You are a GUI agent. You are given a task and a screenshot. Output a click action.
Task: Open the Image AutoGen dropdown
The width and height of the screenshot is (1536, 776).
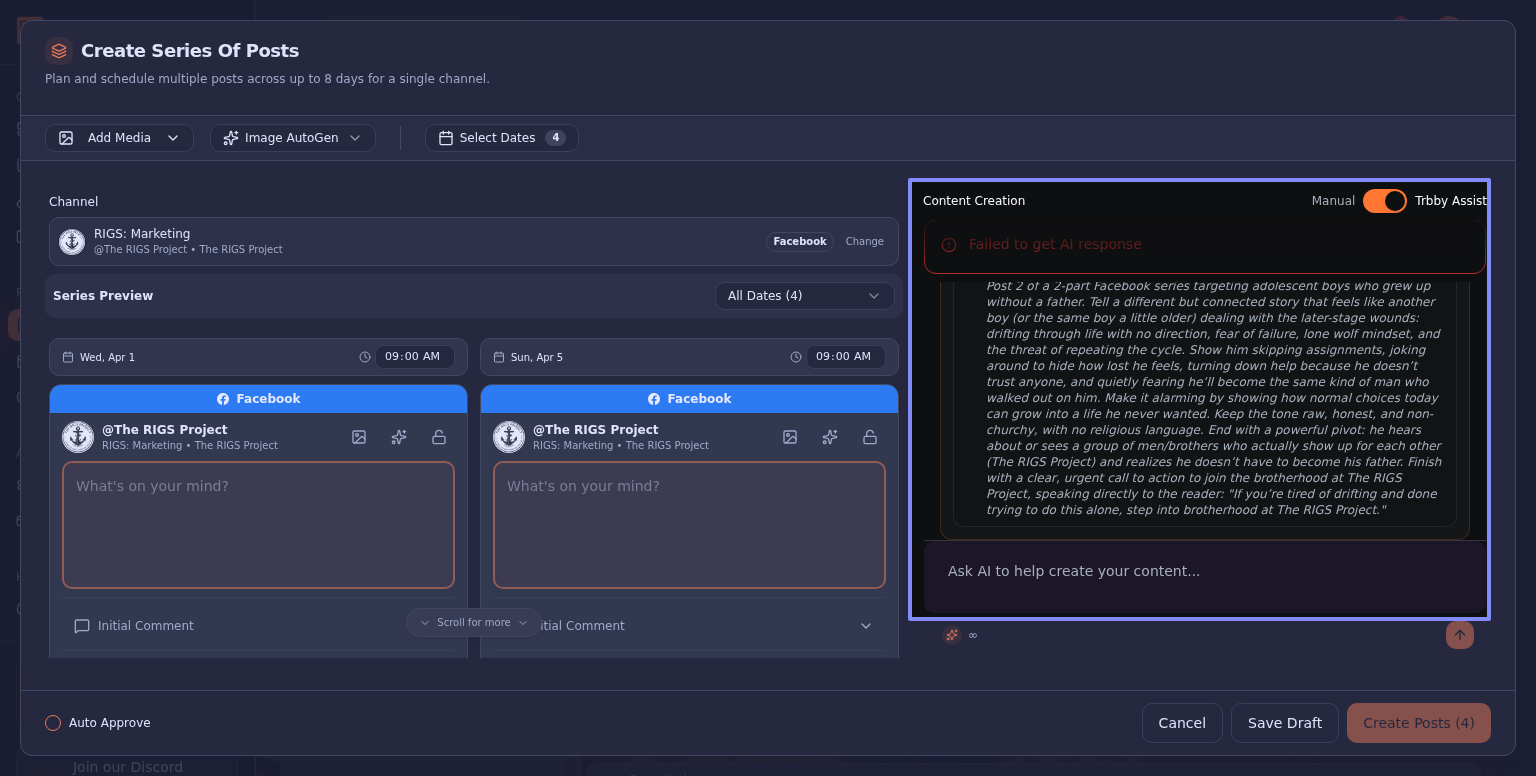(x=292, y=138)
